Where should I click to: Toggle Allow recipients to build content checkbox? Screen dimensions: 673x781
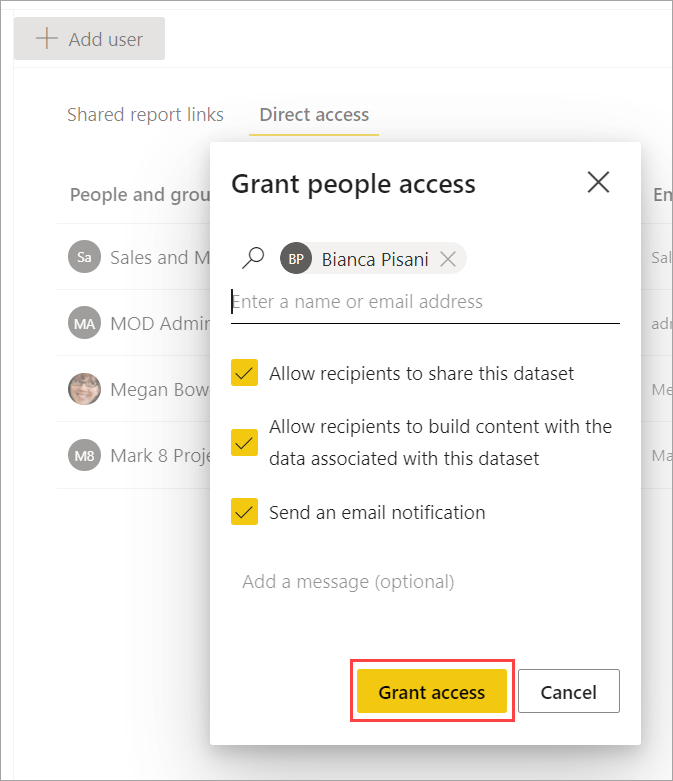pyautogui.click(x=244, y=442)
